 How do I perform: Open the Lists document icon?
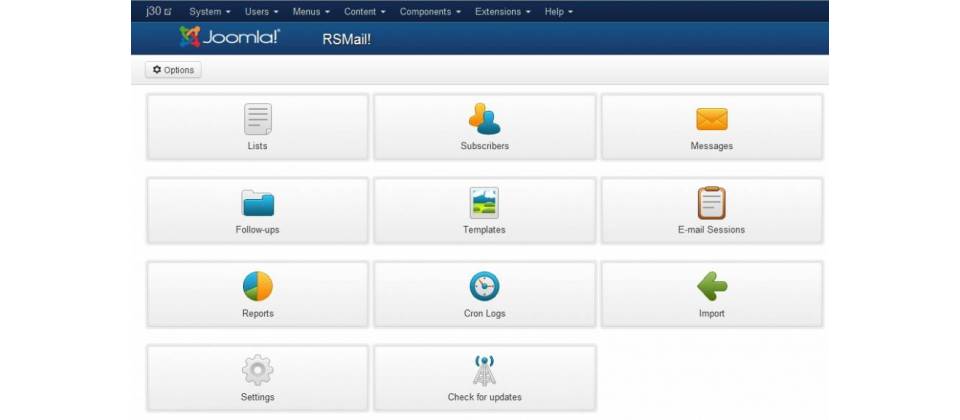258,119
